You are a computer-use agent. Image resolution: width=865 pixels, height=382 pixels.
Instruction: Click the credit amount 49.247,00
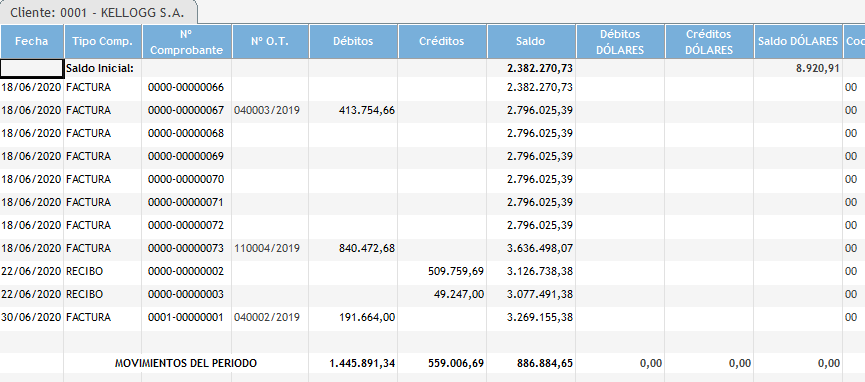[460, 294]
